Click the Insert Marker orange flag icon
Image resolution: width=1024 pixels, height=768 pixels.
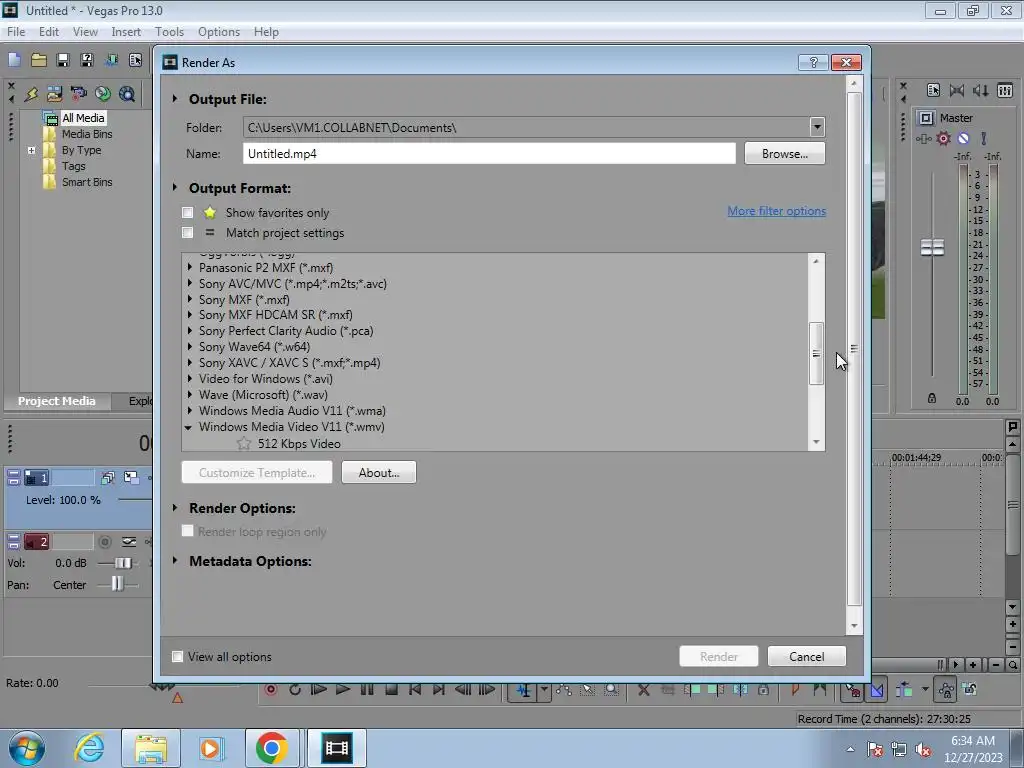tap(795, 690)
